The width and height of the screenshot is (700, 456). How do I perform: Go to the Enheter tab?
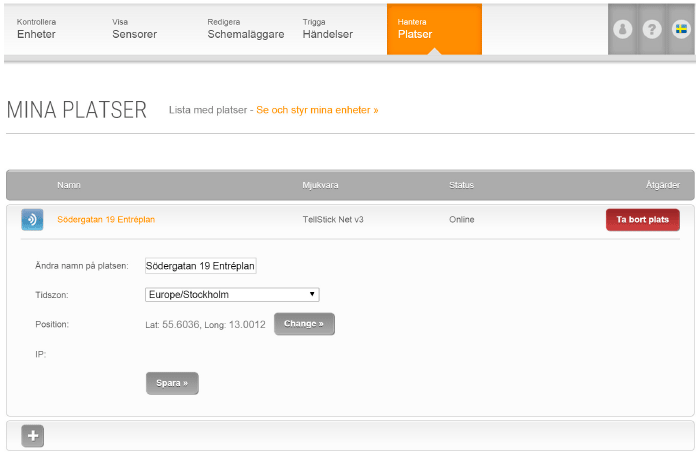pyautogui.click(x=37, y=28)
